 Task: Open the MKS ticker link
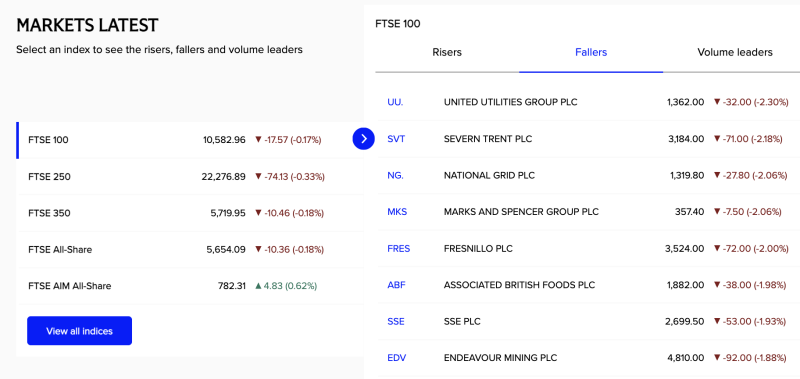pos(397,212)
